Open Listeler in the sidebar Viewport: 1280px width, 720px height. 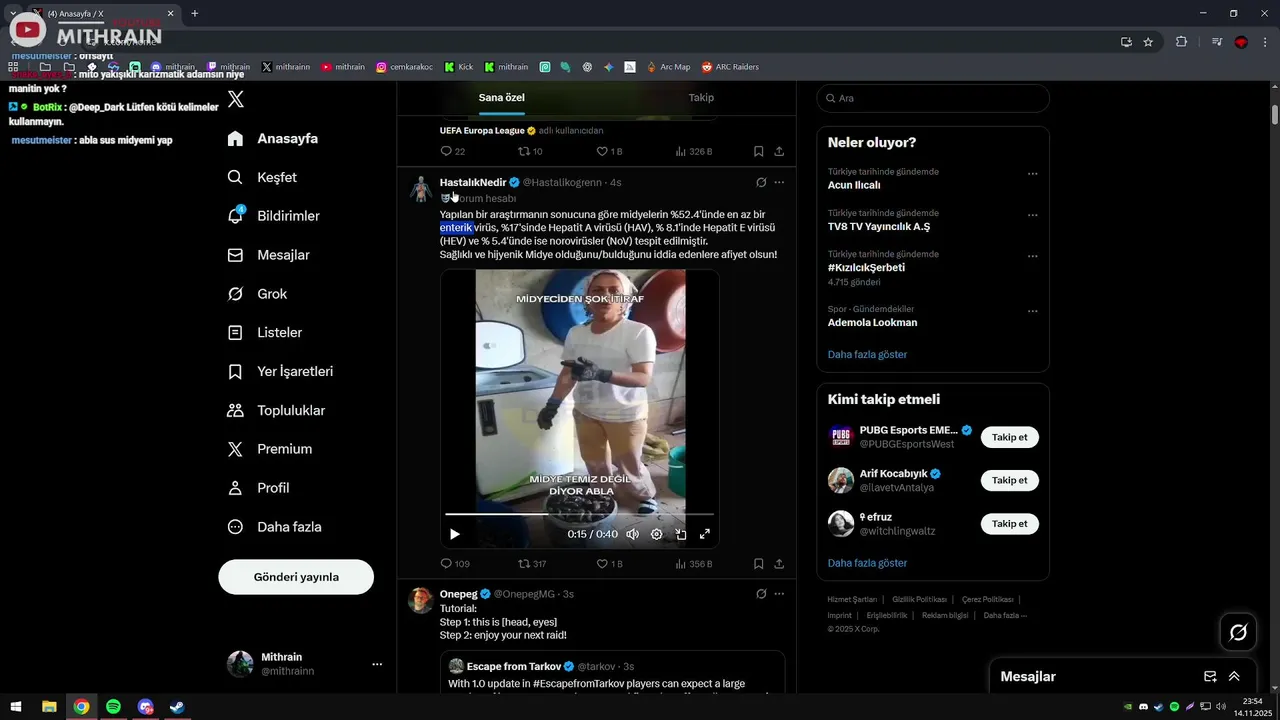(265, 332)
